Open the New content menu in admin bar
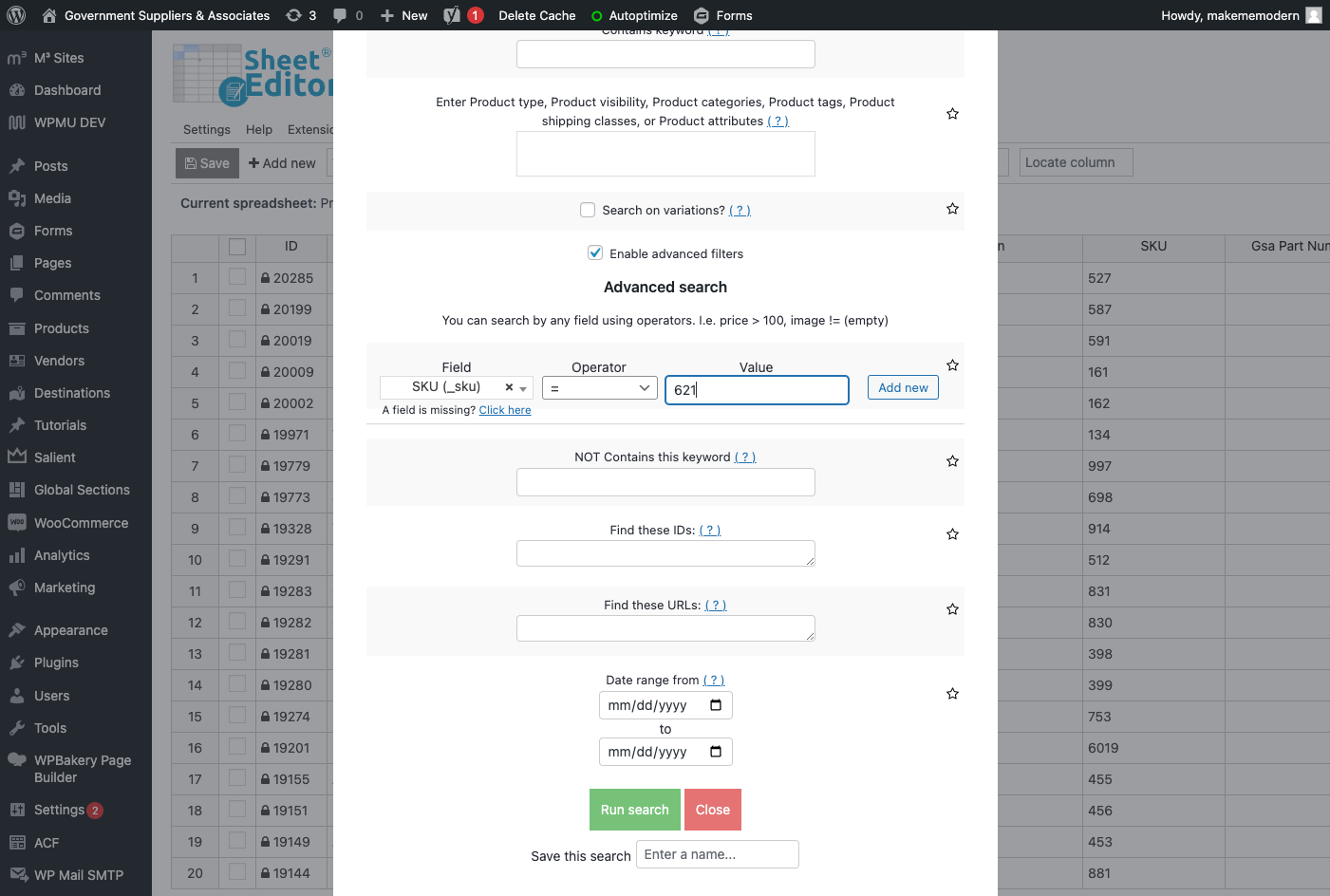This screenshot has width=1330, height=896. [x=403, y=15]
